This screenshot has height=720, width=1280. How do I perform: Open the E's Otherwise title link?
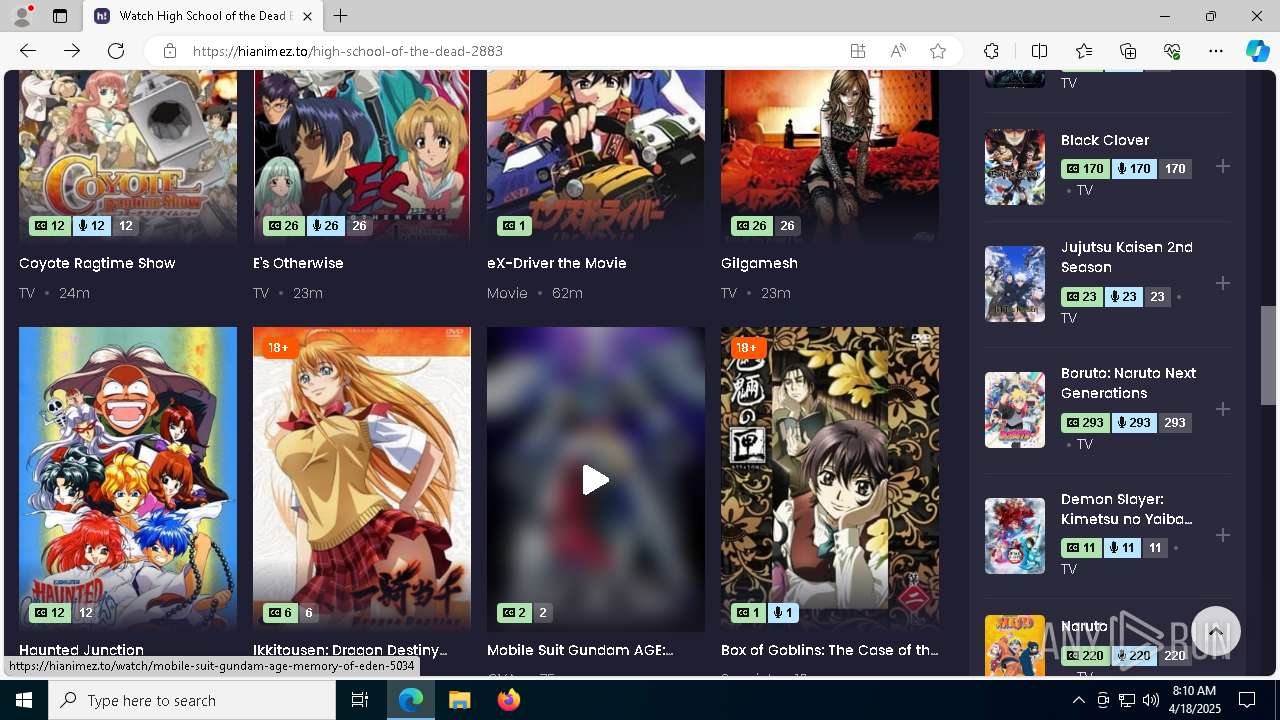coord(298,263)
